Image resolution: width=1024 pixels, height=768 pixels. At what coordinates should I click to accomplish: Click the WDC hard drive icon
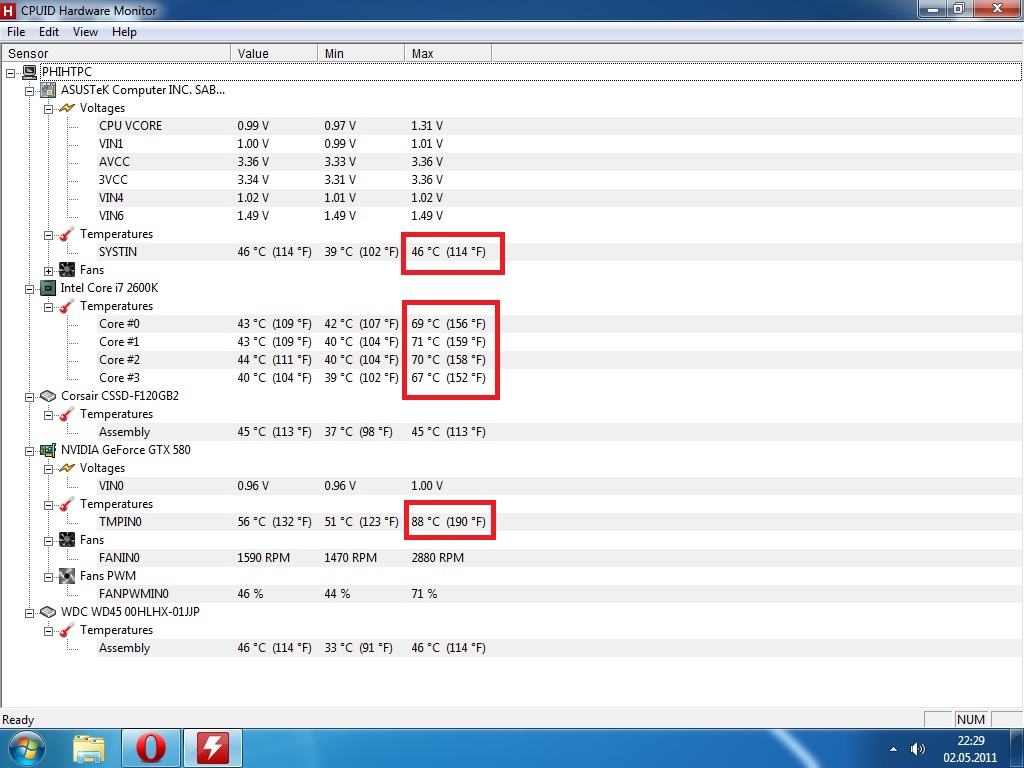click(x=48, y=612)
